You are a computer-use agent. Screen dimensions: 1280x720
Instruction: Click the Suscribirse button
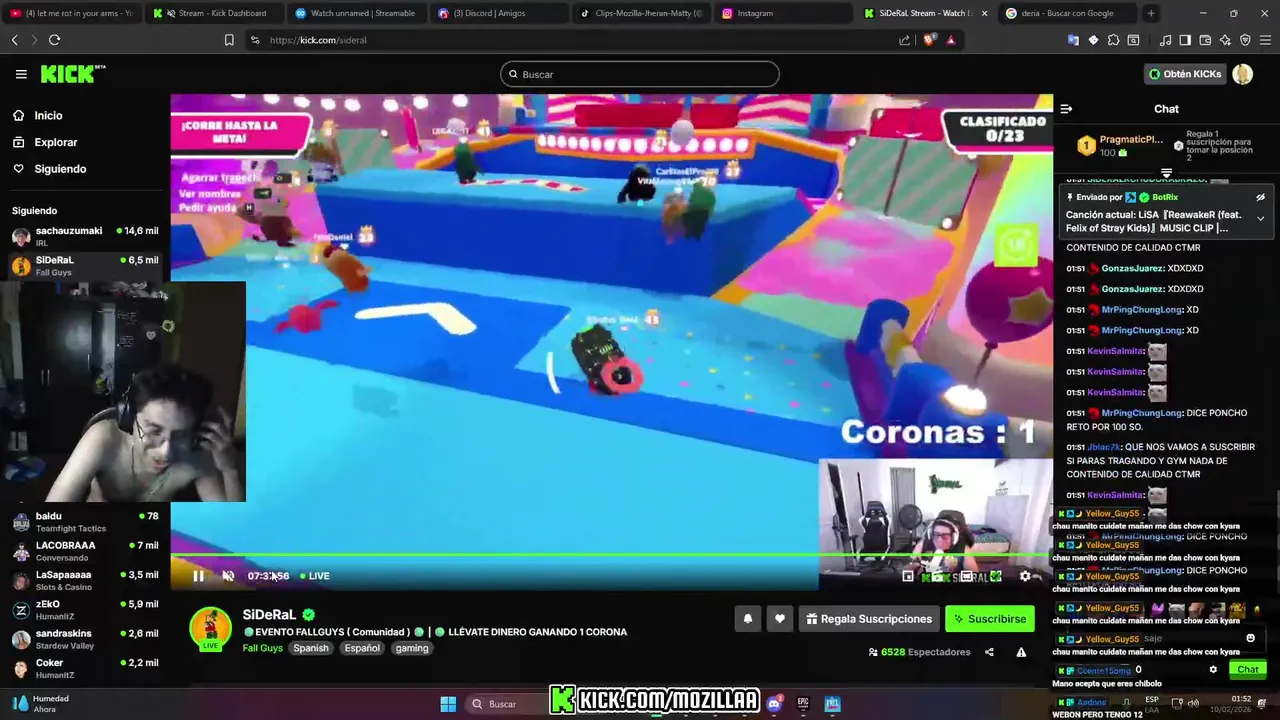coord(990,619)
